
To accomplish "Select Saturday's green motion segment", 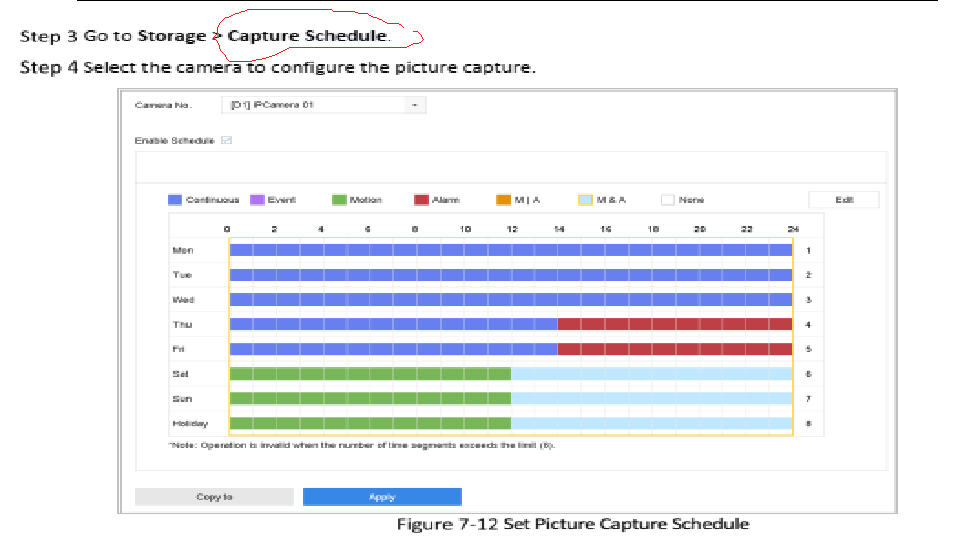I will [x=370, y=374].
